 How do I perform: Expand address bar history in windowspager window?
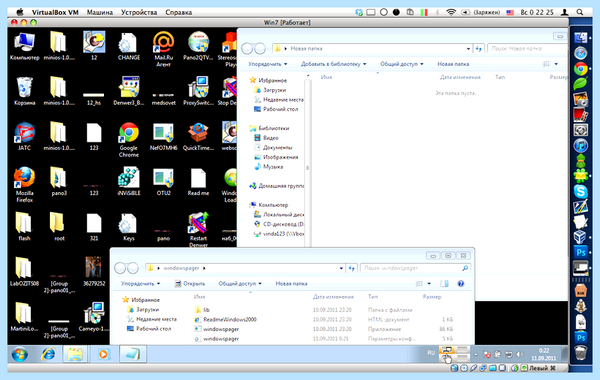(341, 268)
